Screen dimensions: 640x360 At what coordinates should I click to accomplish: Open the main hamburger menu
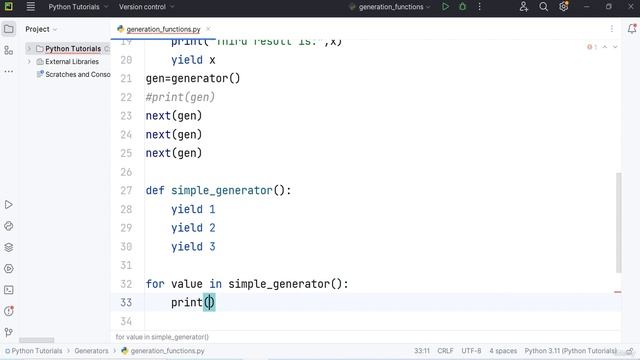coord(30,7)
